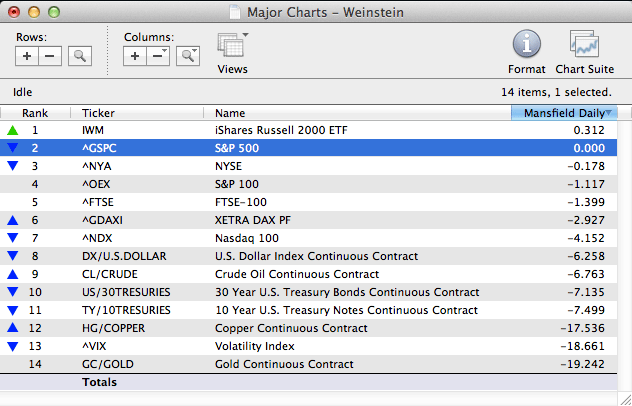Image resolution: width=632 pixels, height=406 pixels.
Task: Launch the Chart Suite
Action: pyautogui.click(x=584, y=51)
